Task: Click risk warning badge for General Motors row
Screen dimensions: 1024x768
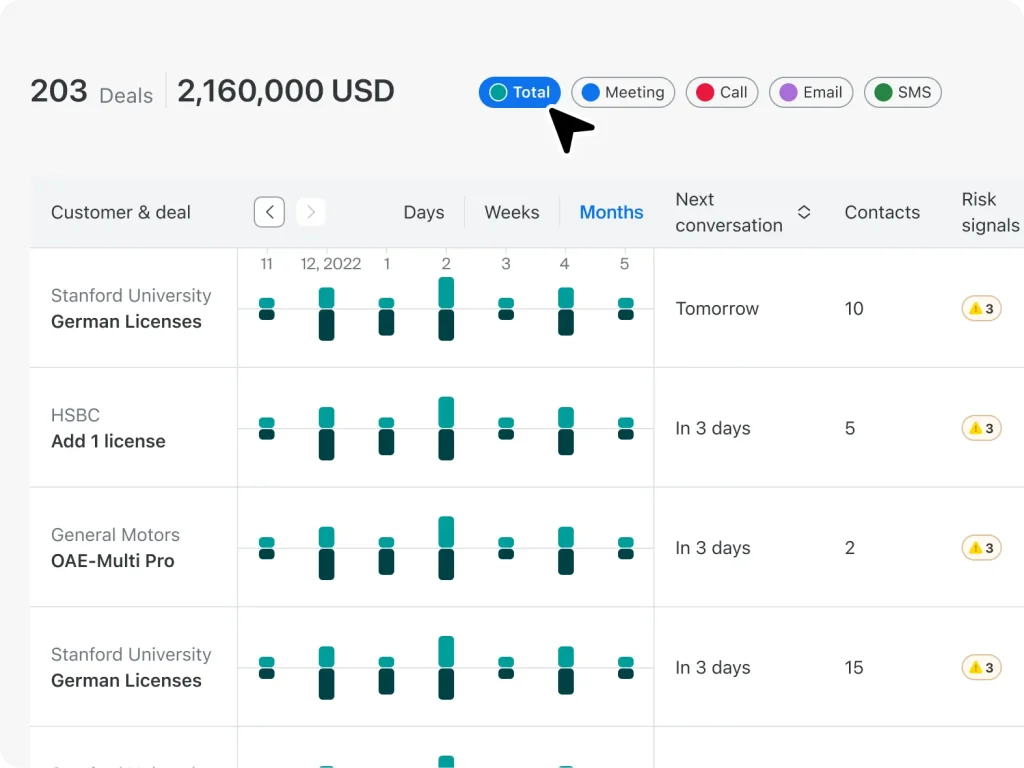Action: pos(981,548)
